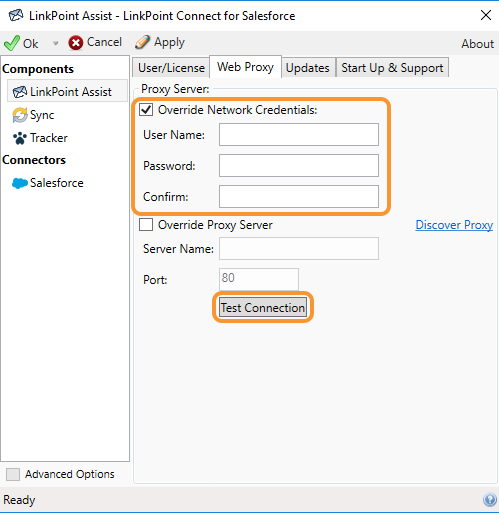
Task: Switch to the Updates tab
Action: pyautogui.click(x=307, y=68)
